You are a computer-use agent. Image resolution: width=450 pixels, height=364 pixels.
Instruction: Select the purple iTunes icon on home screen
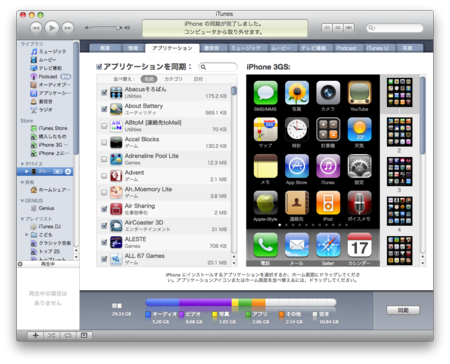click(328, 166)
